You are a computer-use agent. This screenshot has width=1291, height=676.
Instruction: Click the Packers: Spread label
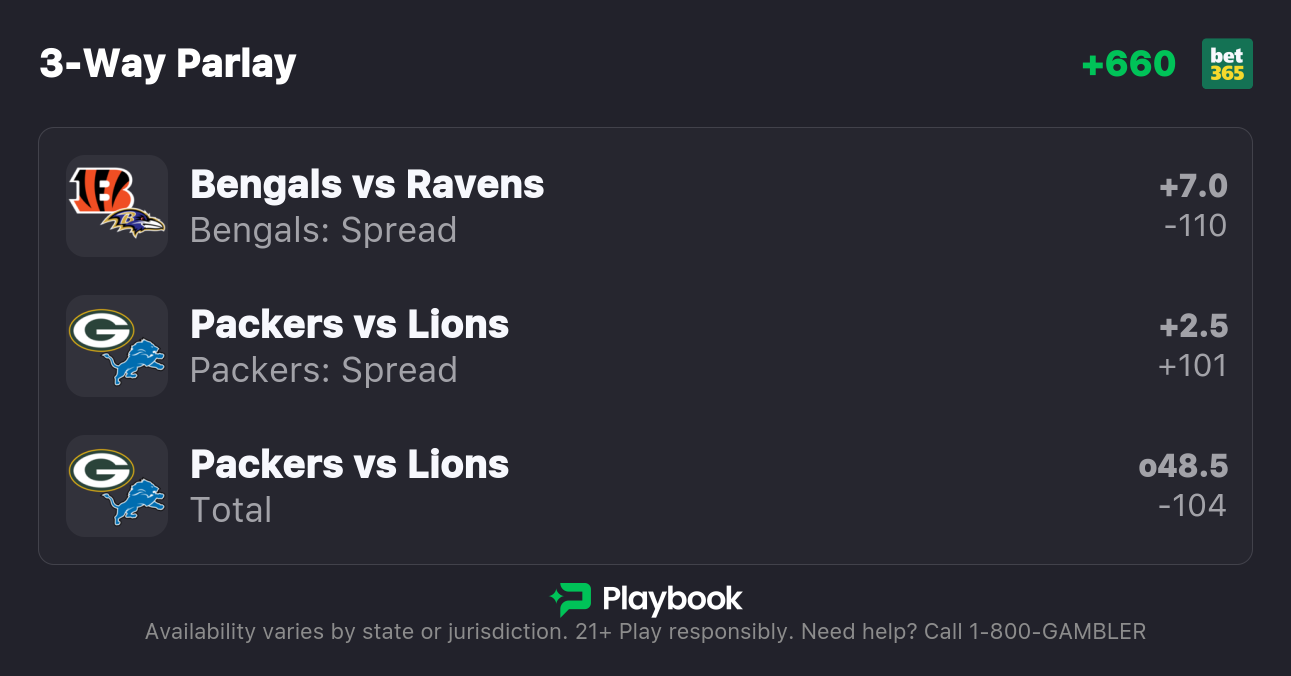coord(323,370)
